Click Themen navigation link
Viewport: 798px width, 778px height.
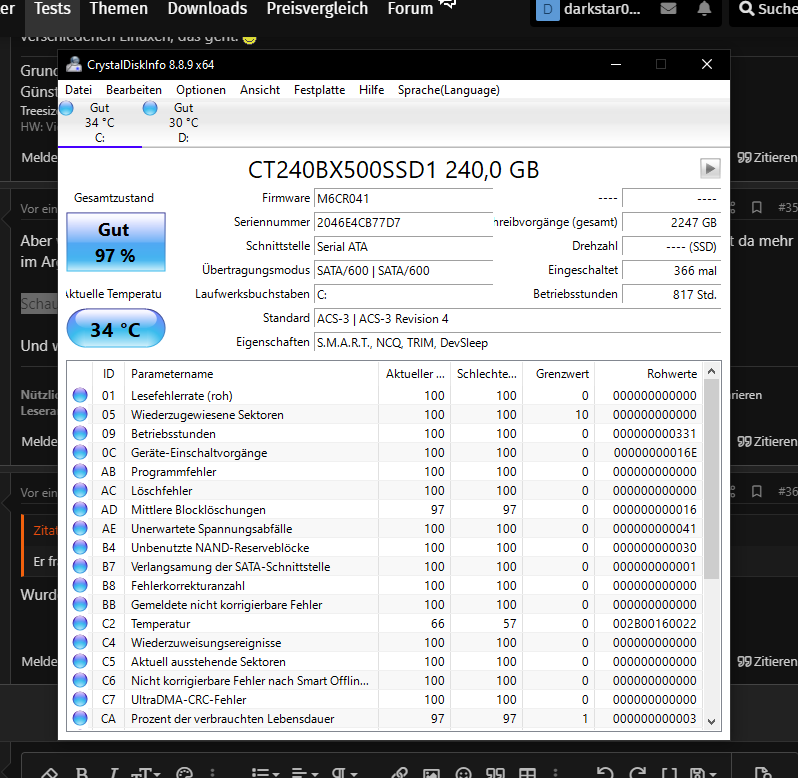click(x=119, y=9)
